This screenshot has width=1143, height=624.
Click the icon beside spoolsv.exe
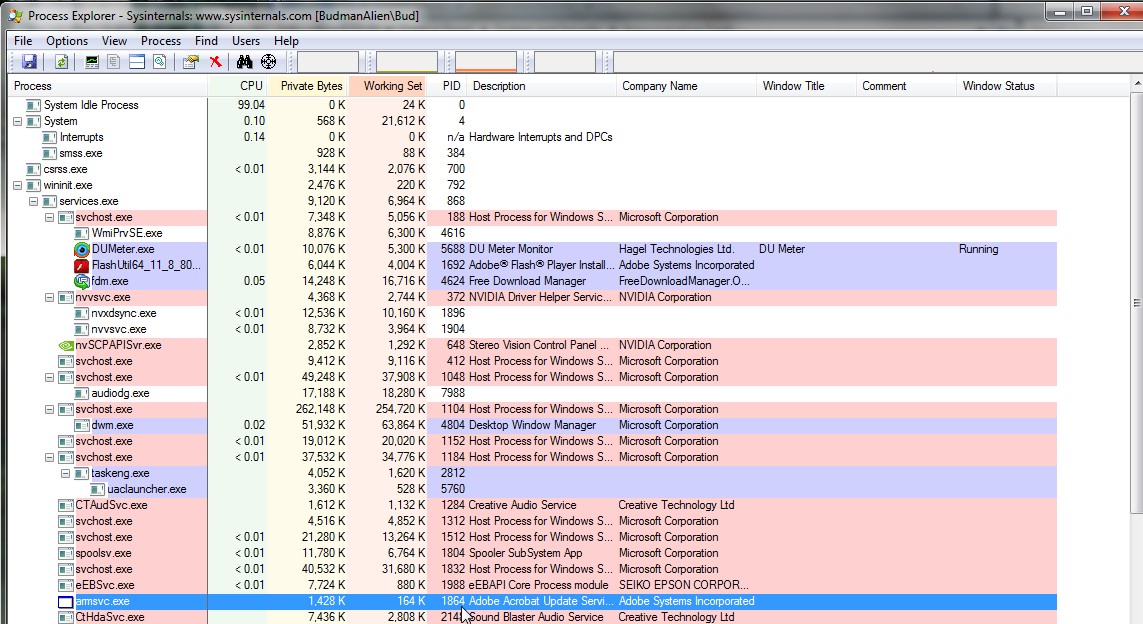click(x=66, y=554)
